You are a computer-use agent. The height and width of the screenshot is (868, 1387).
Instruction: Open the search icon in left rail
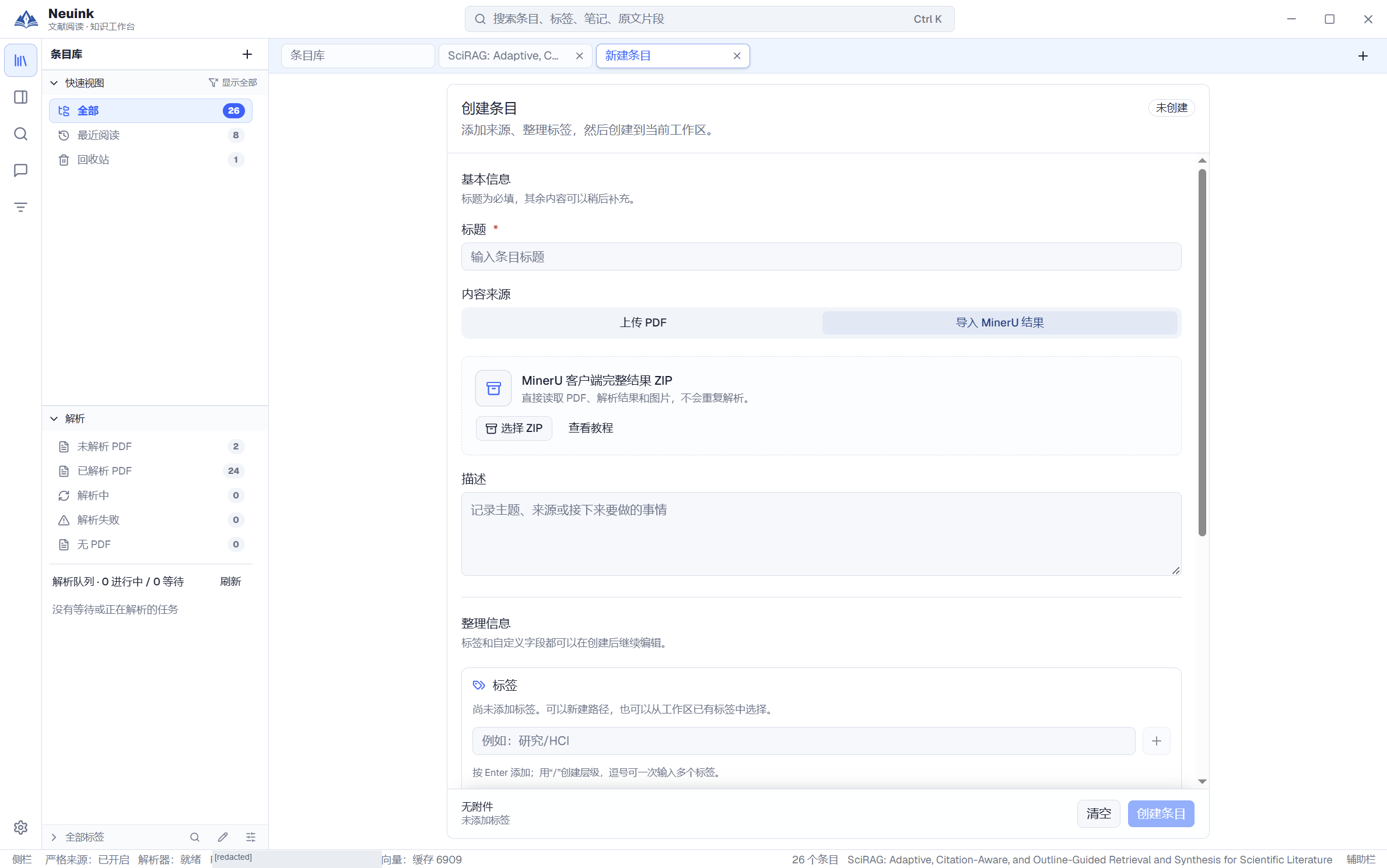[20, 134]
